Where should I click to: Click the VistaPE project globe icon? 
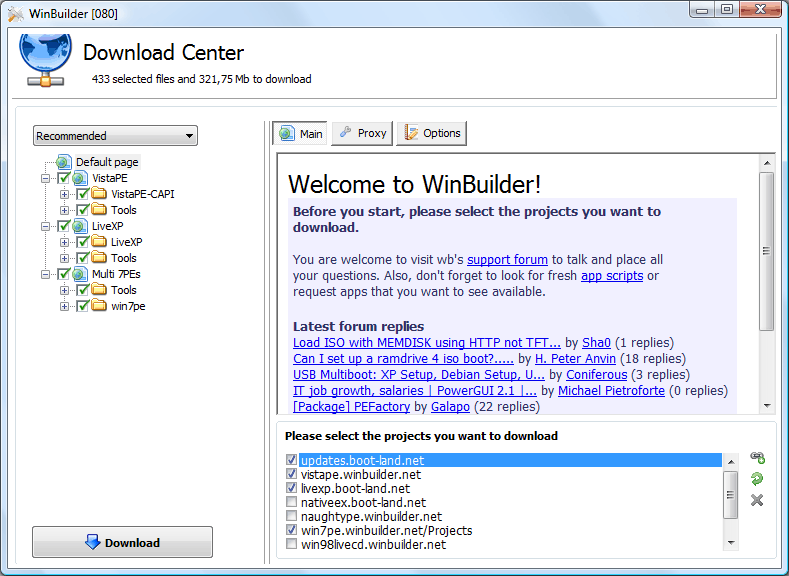pyautogui.click(x=80, y=178)
